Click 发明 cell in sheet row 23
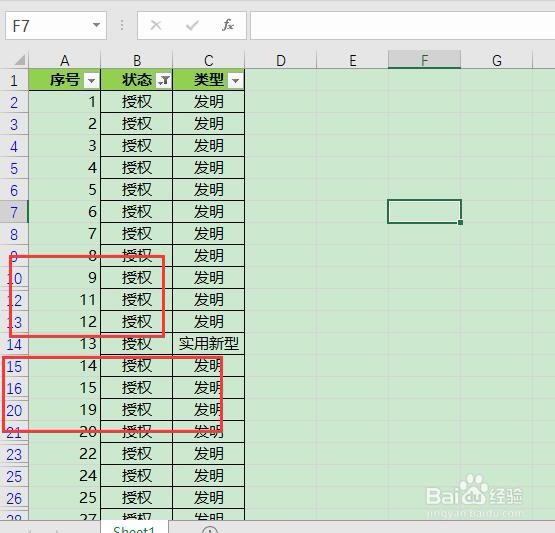The width and height of the screenshot is (555, 533). [208, 454]
